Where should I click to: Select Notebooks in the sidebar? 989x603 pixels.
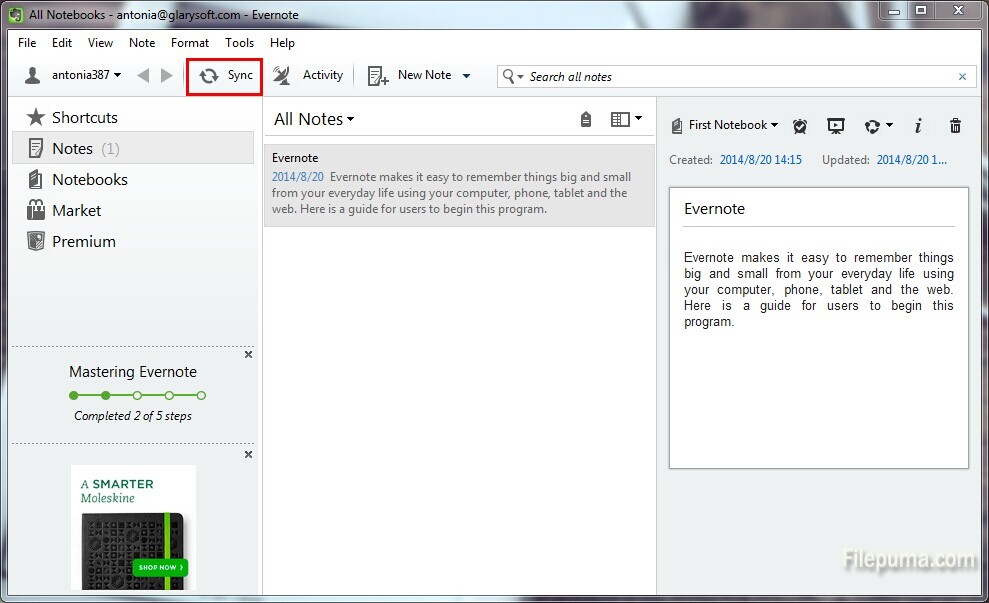click(x=89, y=179)
